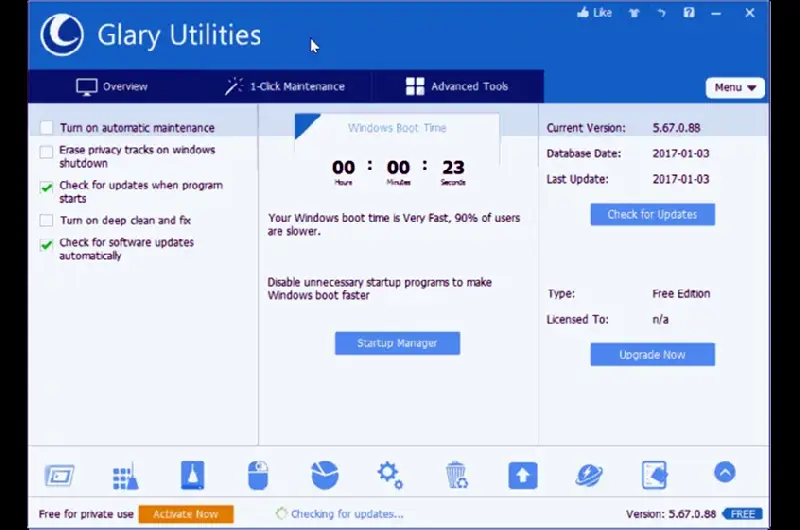Open the Help question mark icon

tap(689, 12)
